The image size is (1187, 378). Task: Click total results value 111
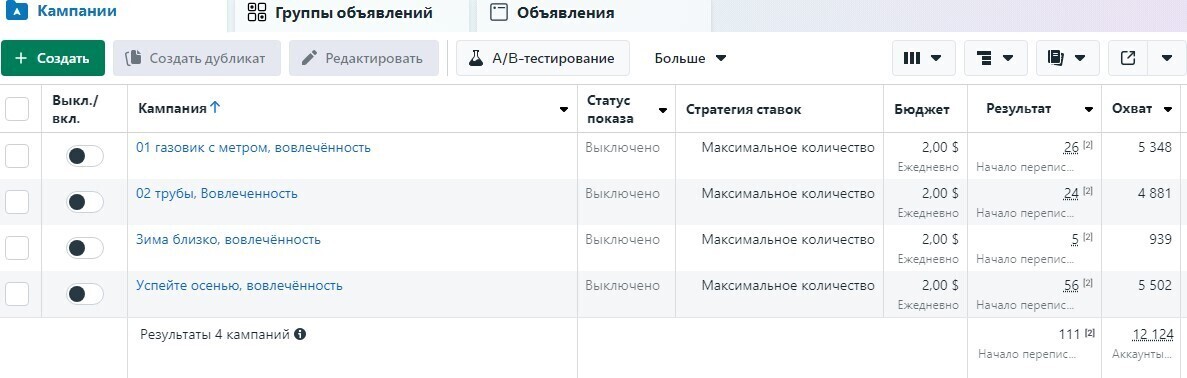click(x=1070, y=334)
